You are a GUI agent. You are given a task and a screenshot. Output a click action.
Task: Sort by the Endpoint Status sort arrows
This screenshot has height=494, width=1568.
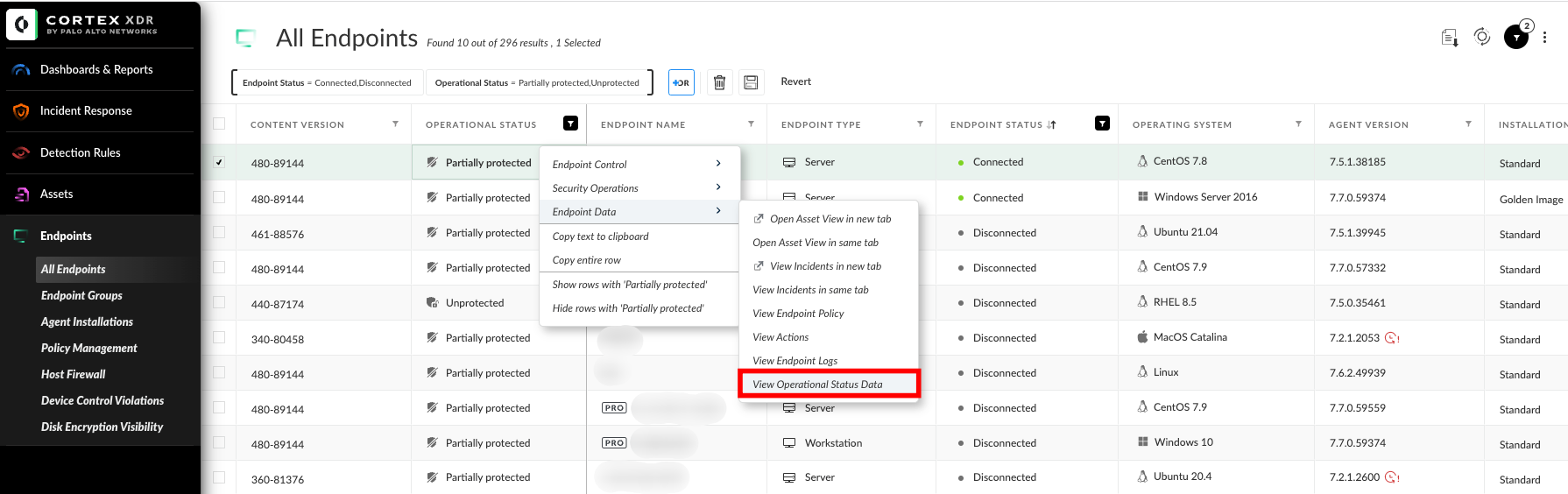[1052, 124]
